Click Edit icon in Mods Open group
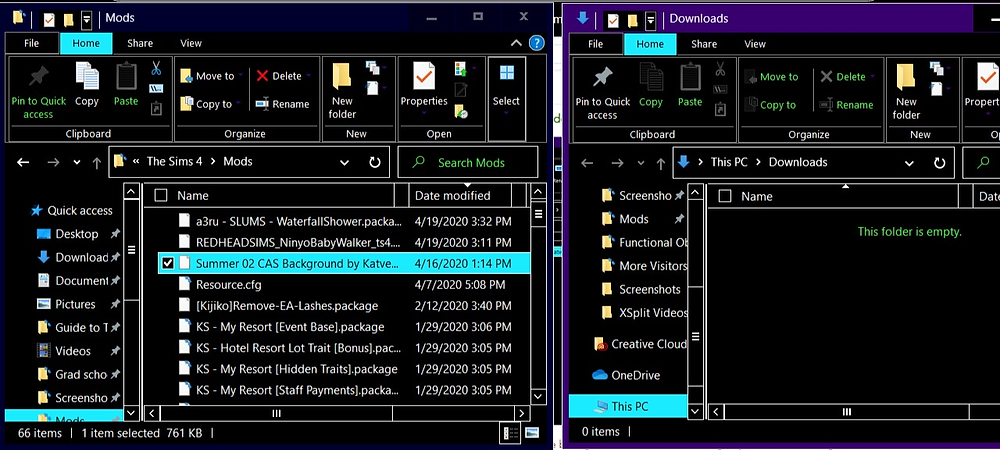Screen dimensions: 1000x450 (461, 89)
